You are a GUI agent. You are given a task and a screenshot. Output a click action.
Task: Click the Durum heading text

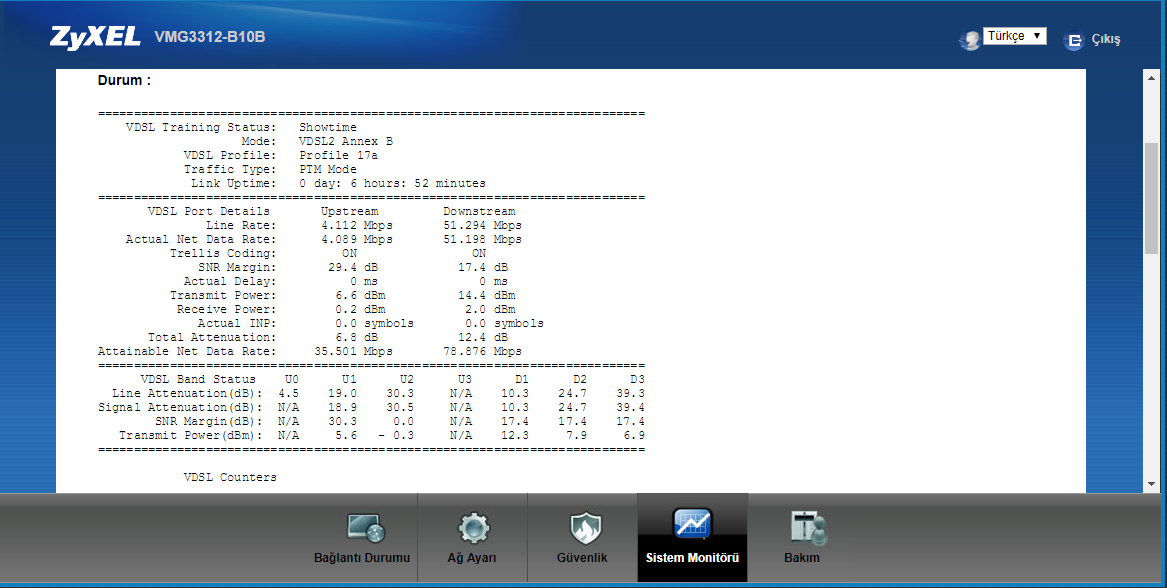124,80
